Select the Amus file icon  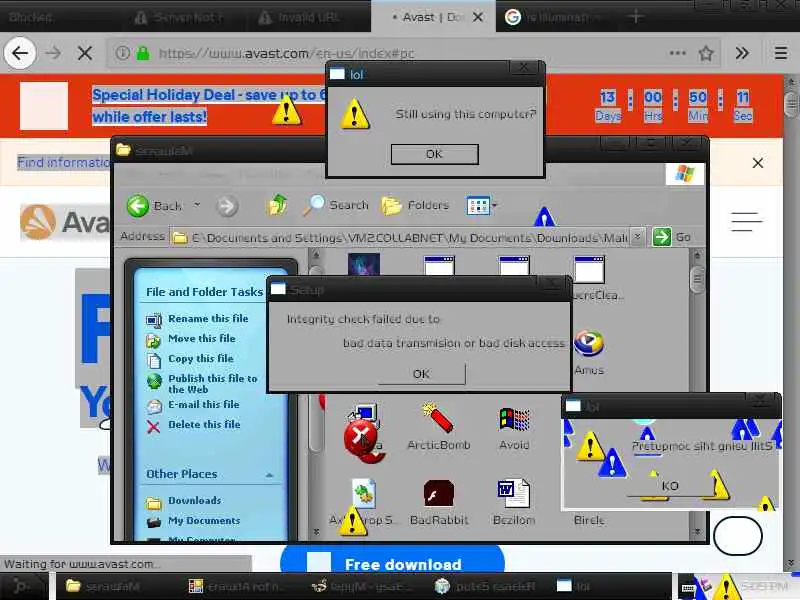point(589,353)
